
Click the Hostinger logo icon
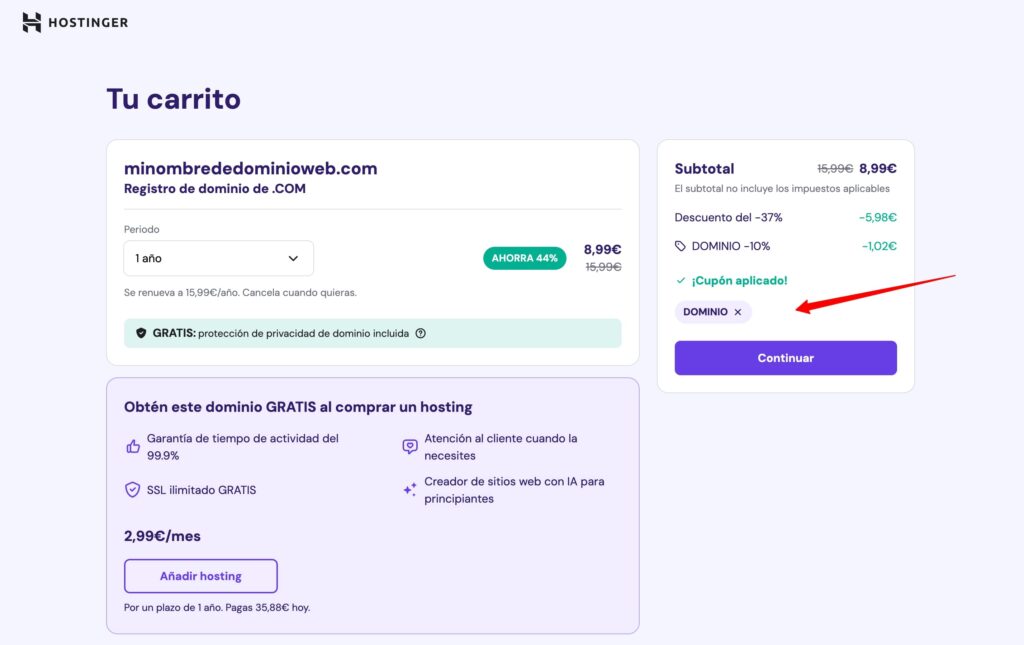click(32, 22)
